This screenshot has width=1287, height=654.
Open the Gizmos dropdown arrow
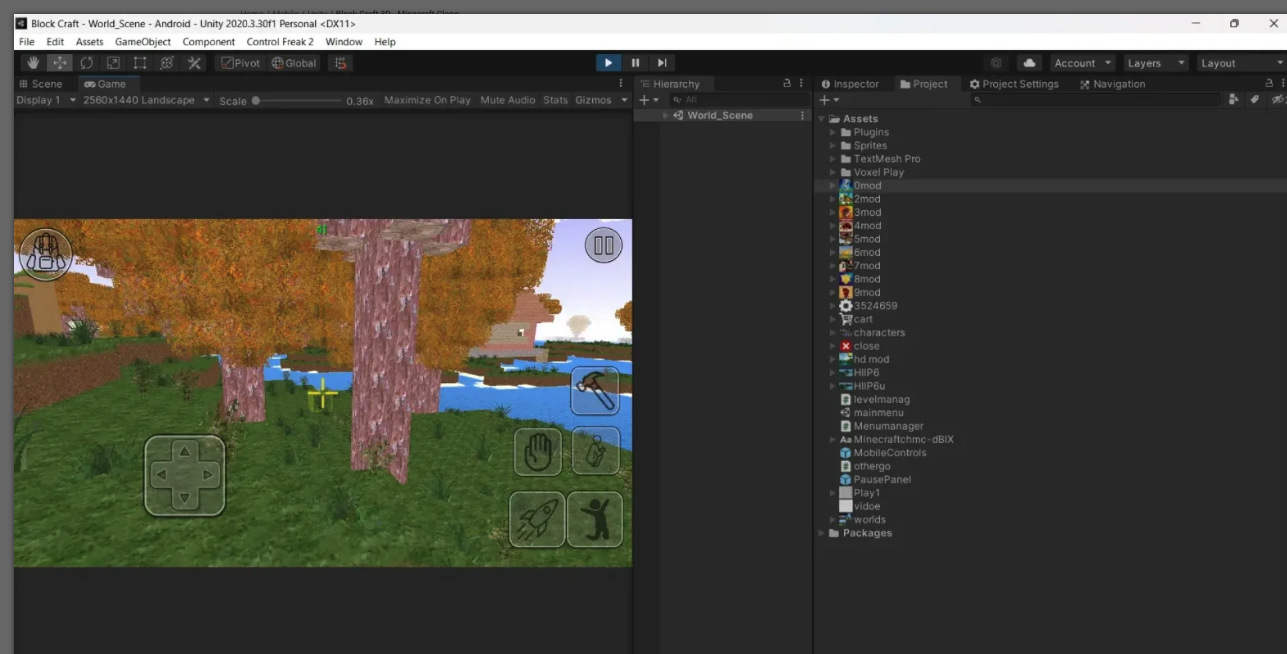coord(624,100)
